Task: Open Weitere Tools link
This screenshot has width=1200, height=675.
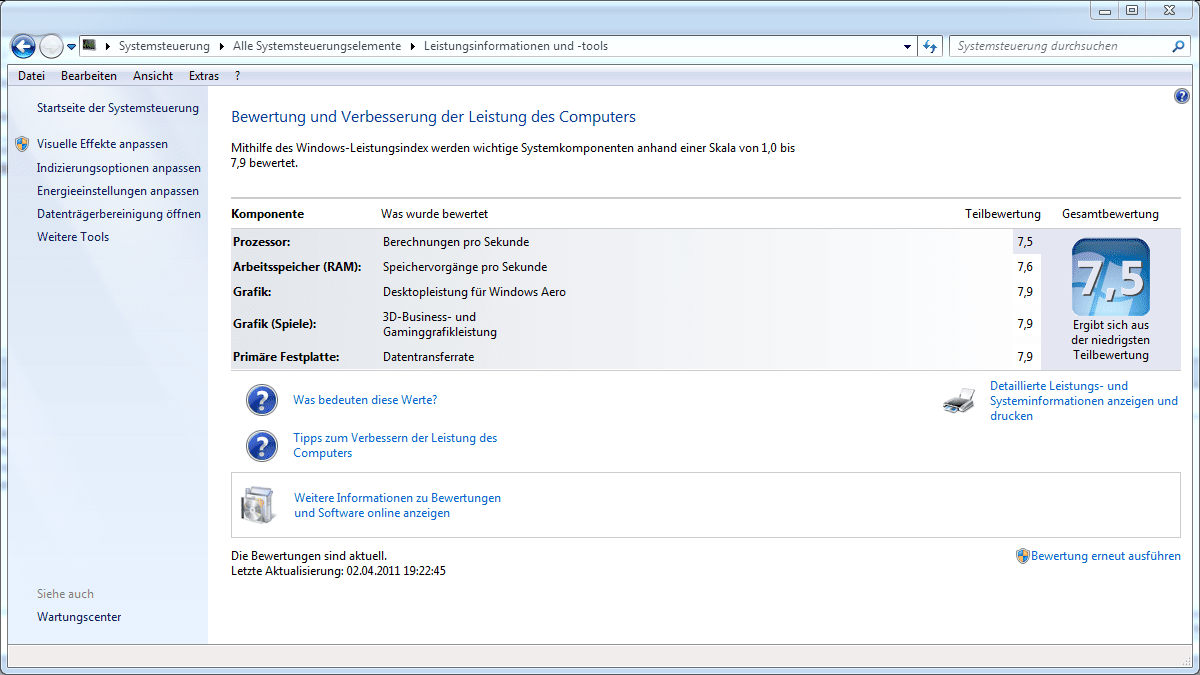Action: coord(73,237)
